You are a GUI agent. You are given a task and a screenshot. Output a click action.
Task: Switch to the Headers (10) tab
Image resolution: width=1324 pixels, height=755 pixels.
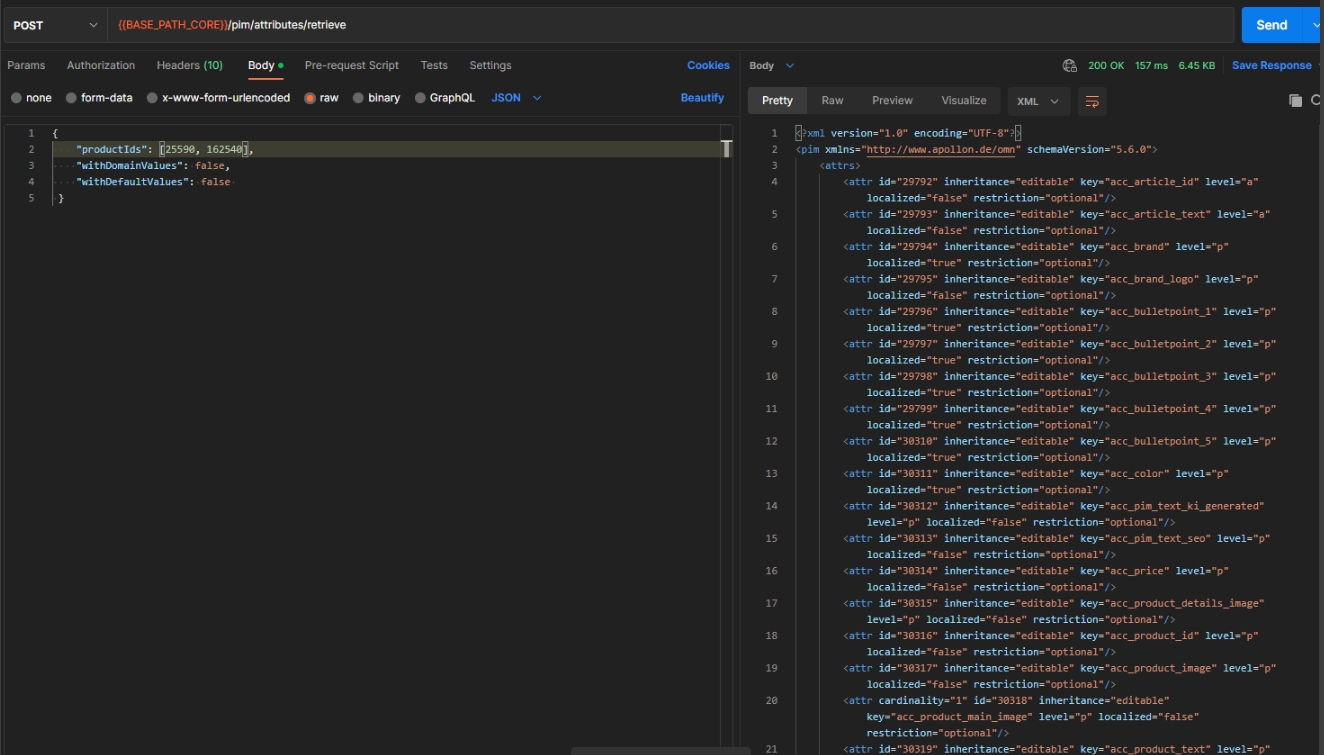[x=189, y=66]
